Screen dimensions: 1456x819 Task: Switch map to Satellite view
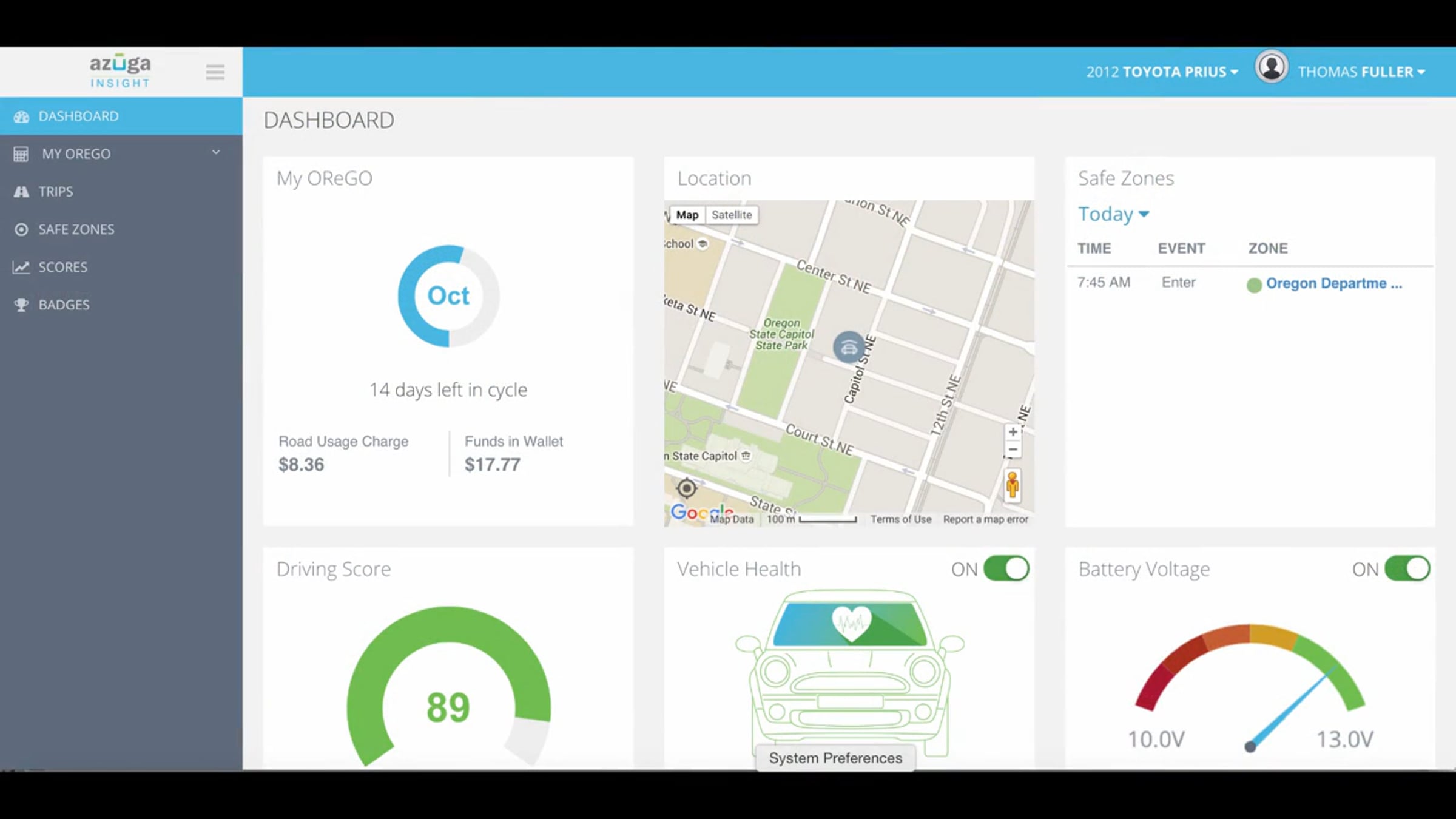click(x=732, y=215)
